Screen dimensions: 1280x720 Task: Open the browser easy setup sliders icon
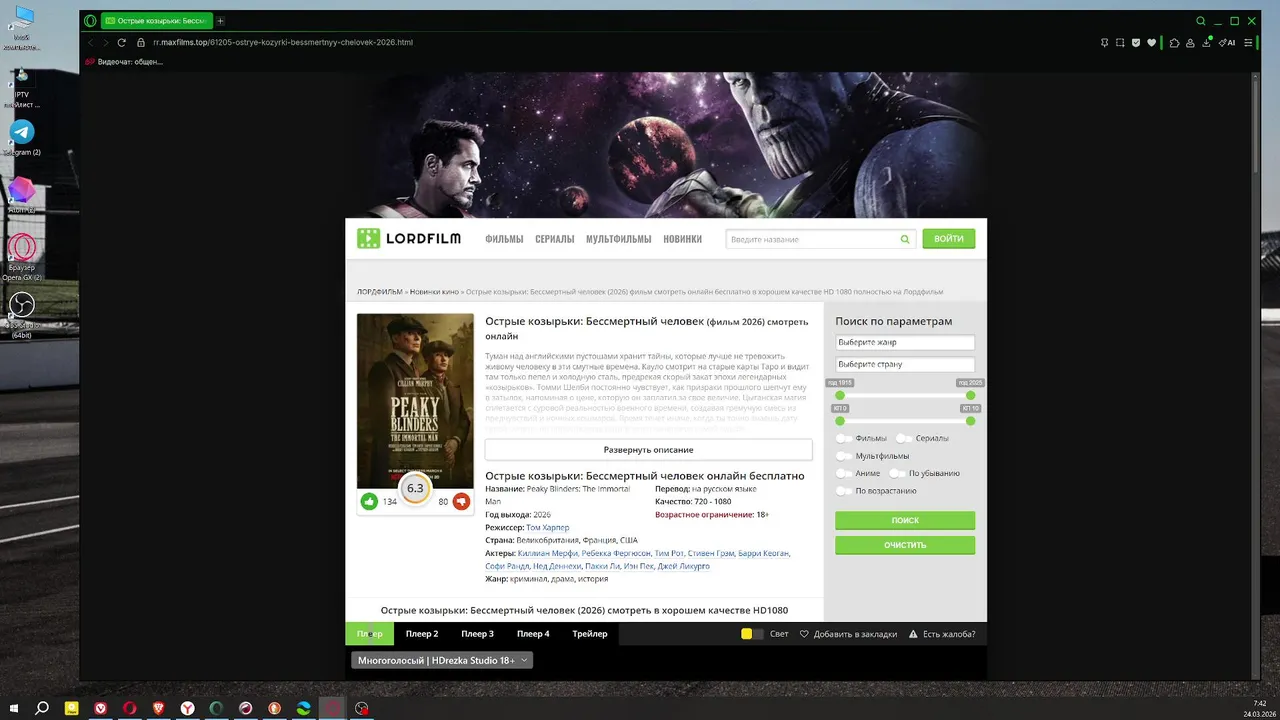point(1248,43)
